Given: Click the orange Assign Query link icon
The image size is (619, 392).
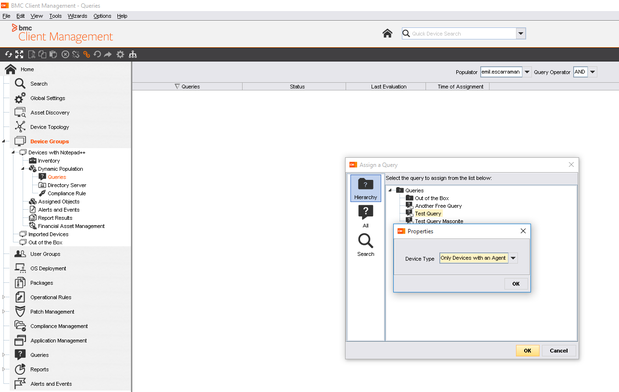Looking at the screenshot, I should coord(86,54).
